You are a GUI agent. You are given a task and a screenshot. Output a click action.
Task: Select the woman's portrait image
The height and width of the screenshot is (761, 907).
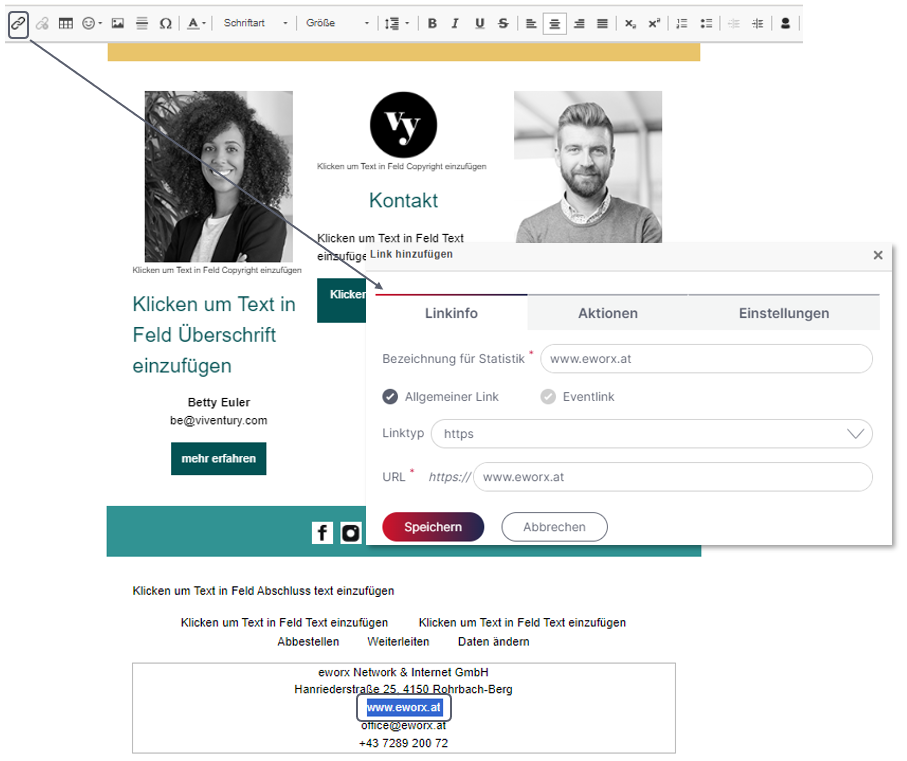click(219, 176)
